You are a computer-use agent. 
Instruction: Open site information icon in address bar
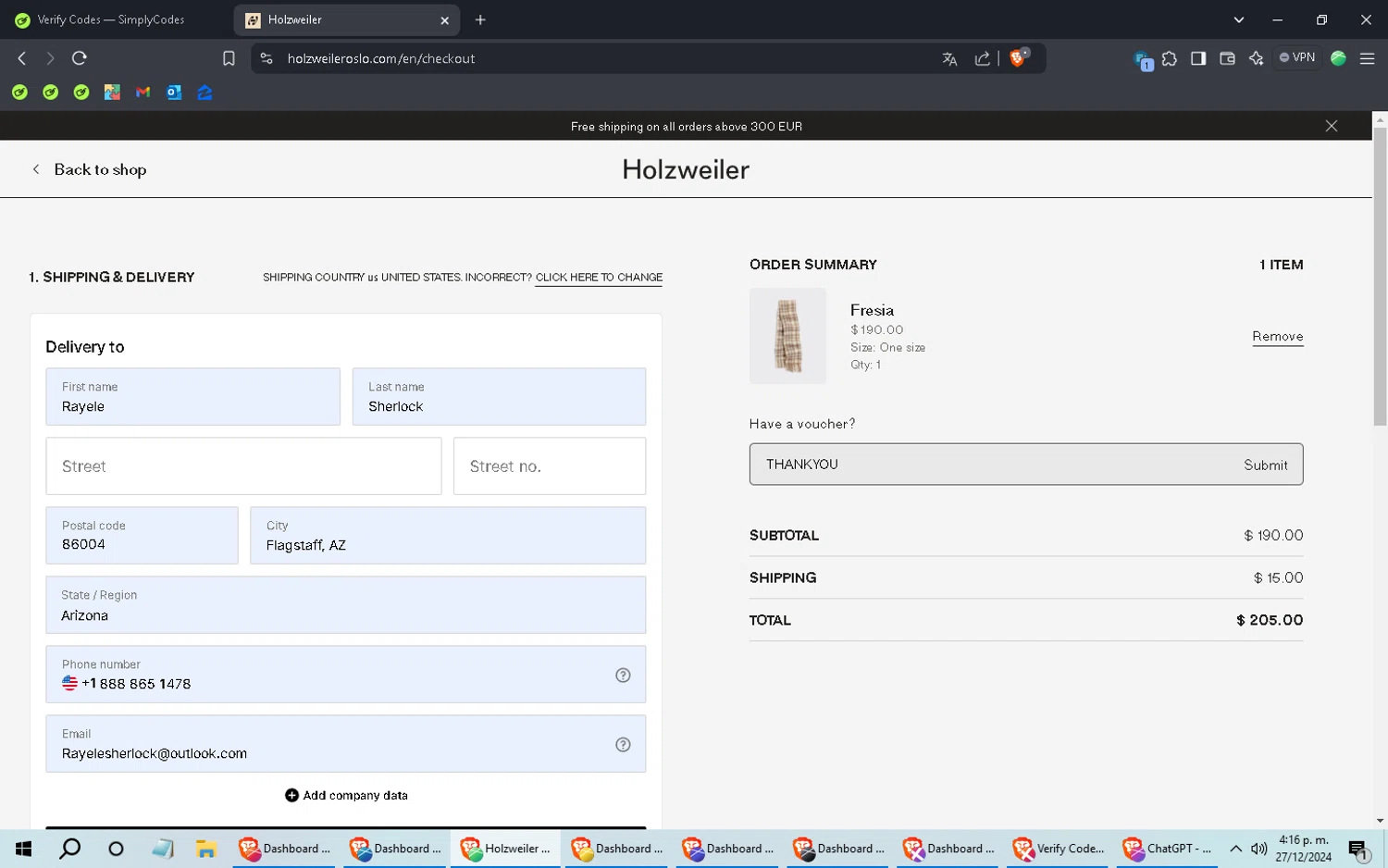(x=266, y=58)
